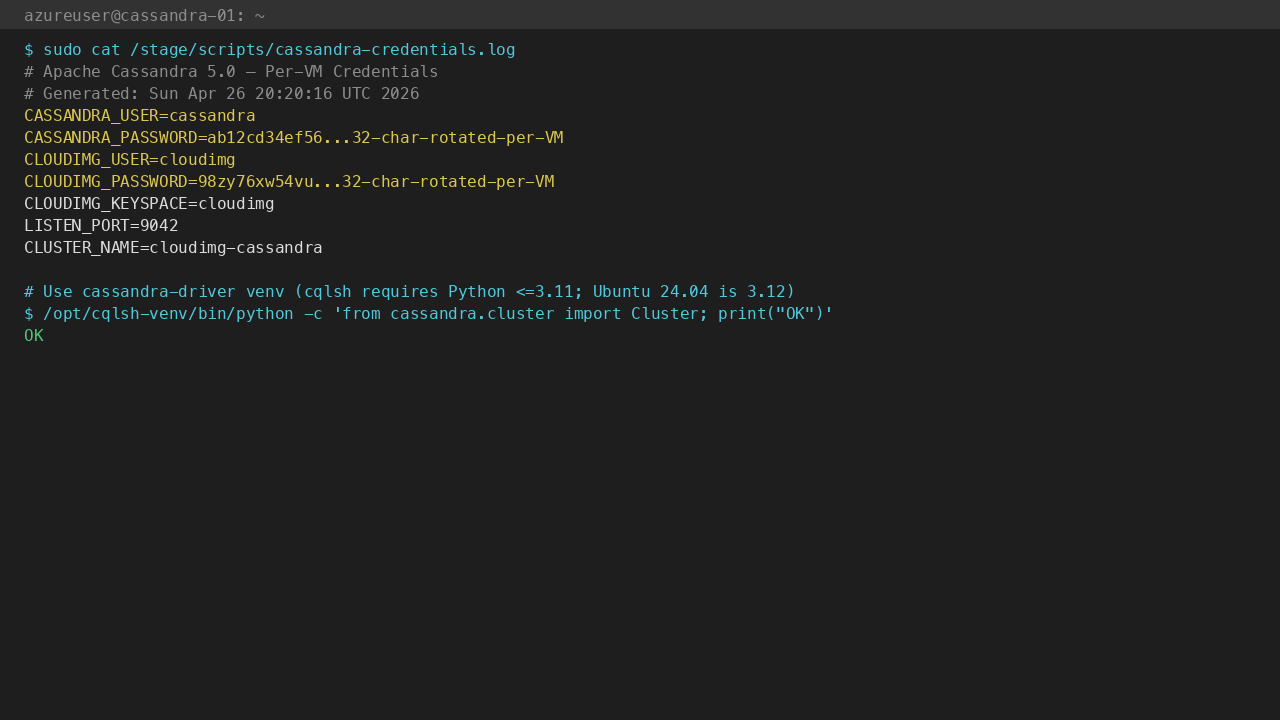Click the 'sudo cat /stage/scripts/cassandra-credentials.log' command line
1280x720 pixels.
(270, 50)
